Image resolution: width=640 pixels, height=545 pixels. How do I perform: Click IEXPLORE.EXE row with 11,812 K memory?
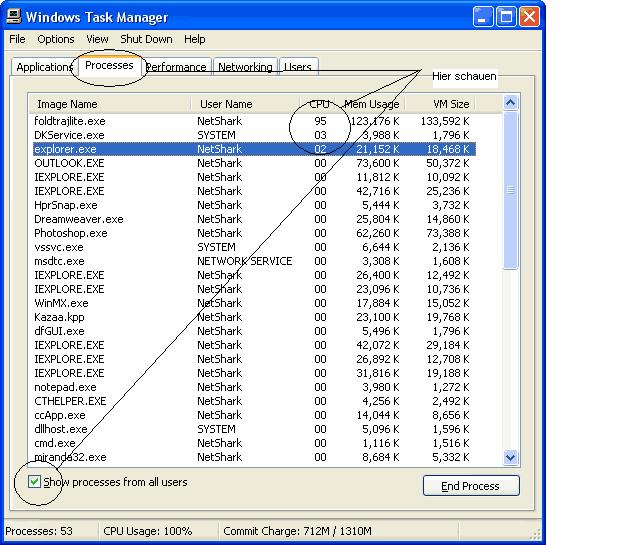pos(254,177)
